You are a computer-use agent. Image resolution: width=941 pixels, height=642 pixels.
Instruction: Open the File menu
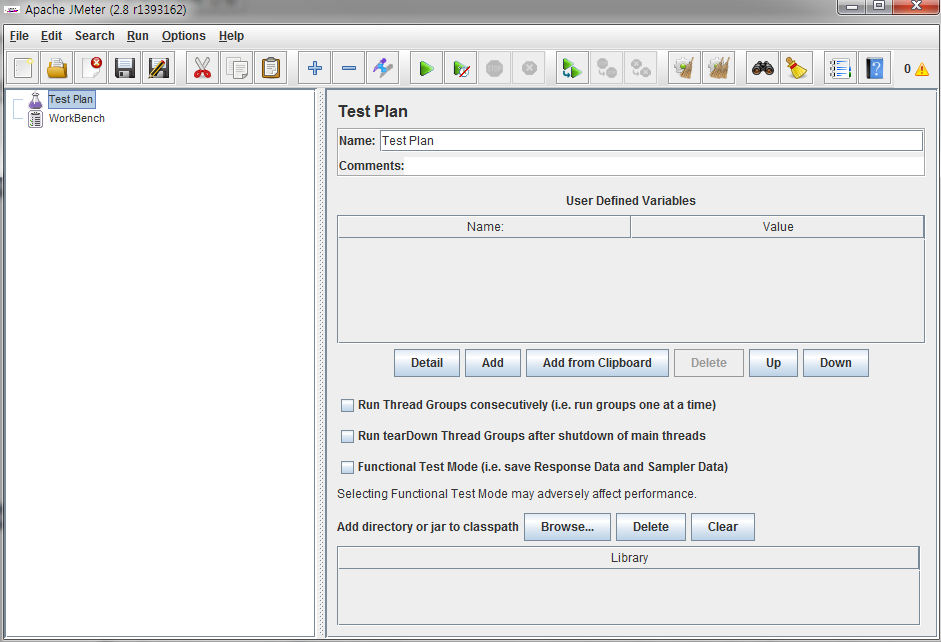pyautogui.click(x=19, y=36)
